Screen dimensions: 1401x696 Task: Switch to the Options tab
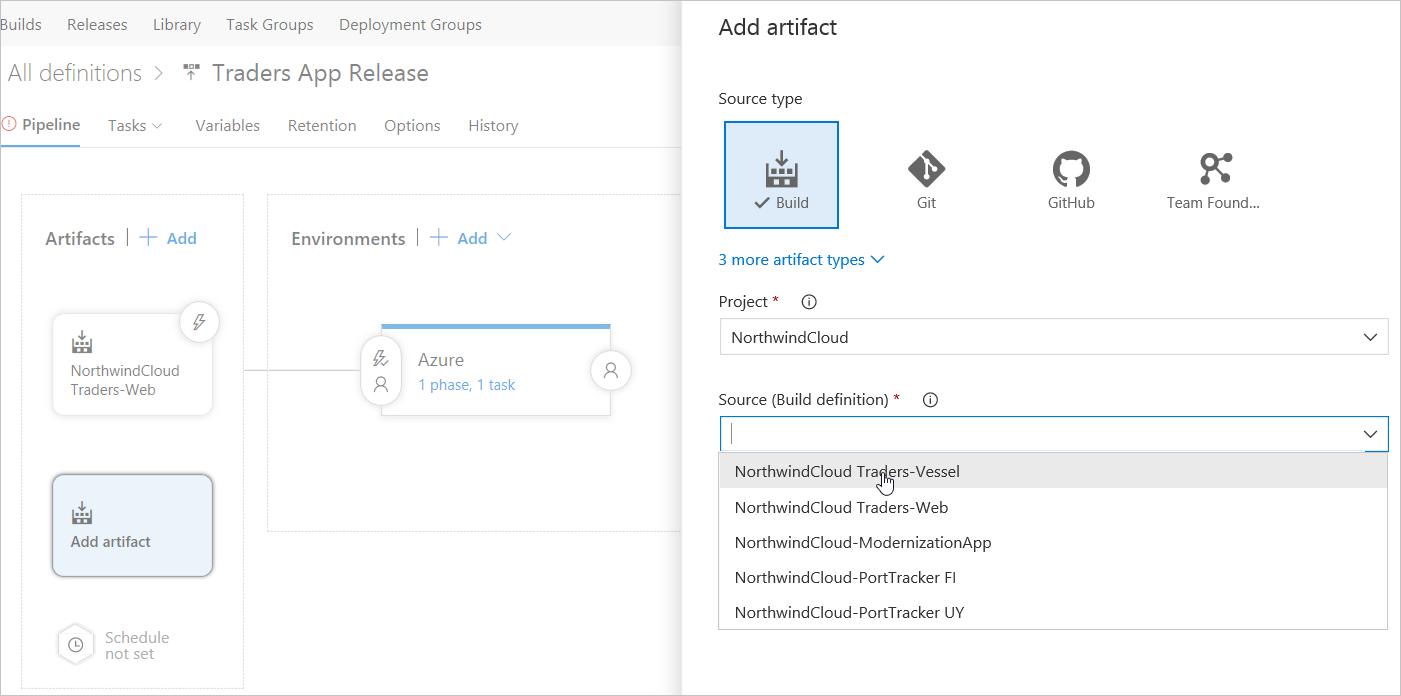point(412,126)
